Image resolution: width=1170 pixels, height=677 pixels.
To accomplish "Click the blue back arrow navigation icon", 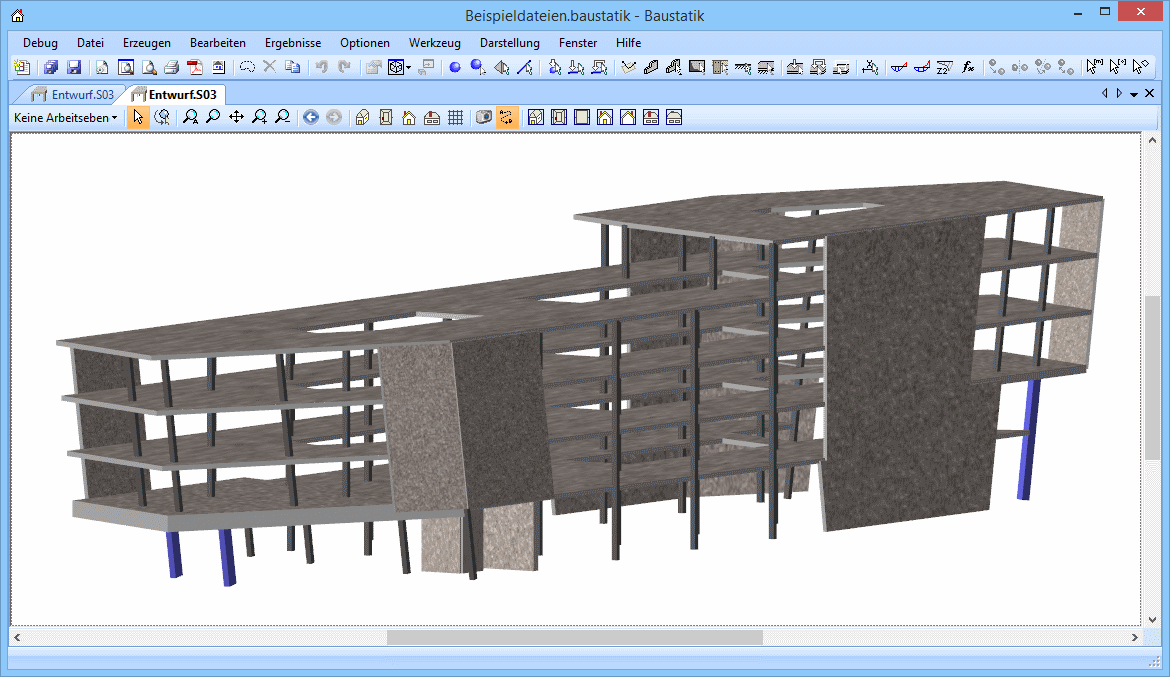I will click(x=311, y=117).
